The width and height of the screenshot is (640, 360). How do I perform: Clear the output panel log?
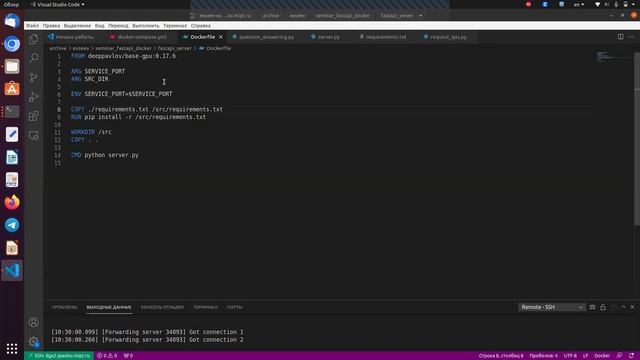(592, 307)
